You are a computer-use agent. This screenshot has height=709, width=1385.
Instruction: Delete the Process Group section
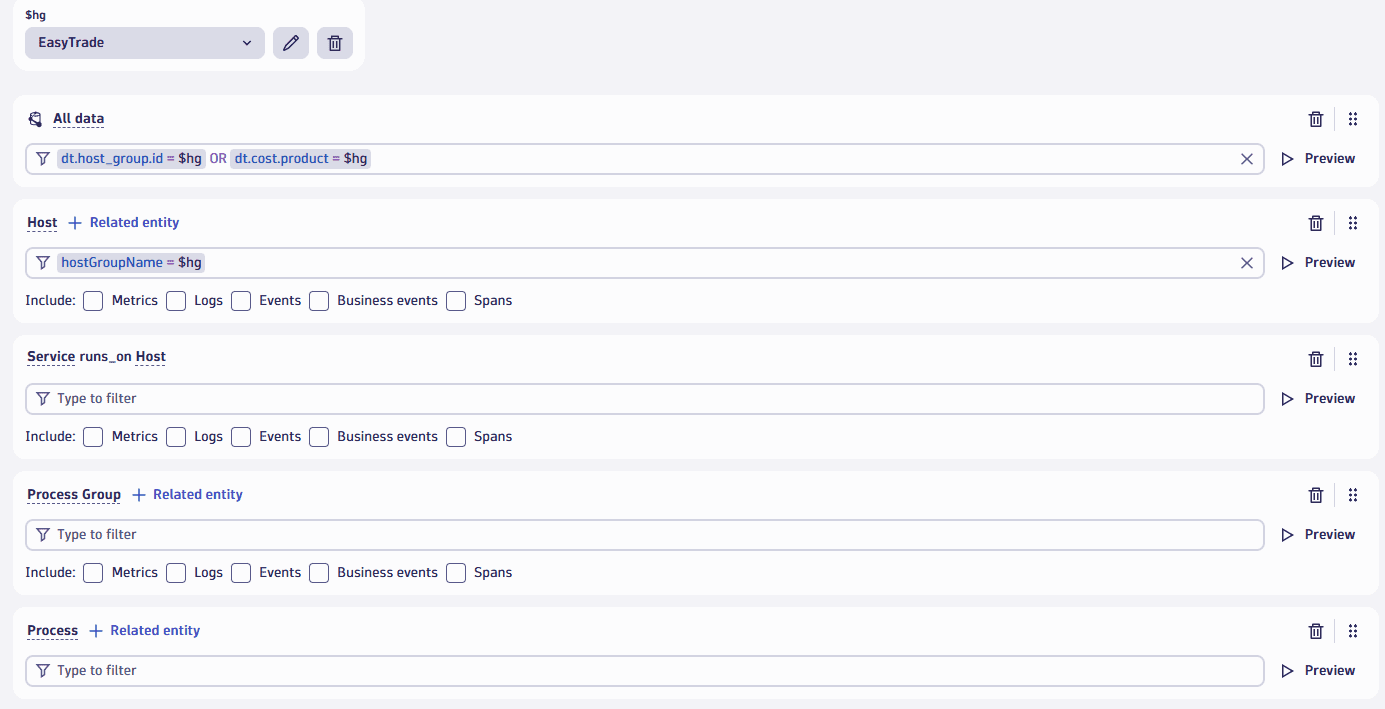(1316, 495)
